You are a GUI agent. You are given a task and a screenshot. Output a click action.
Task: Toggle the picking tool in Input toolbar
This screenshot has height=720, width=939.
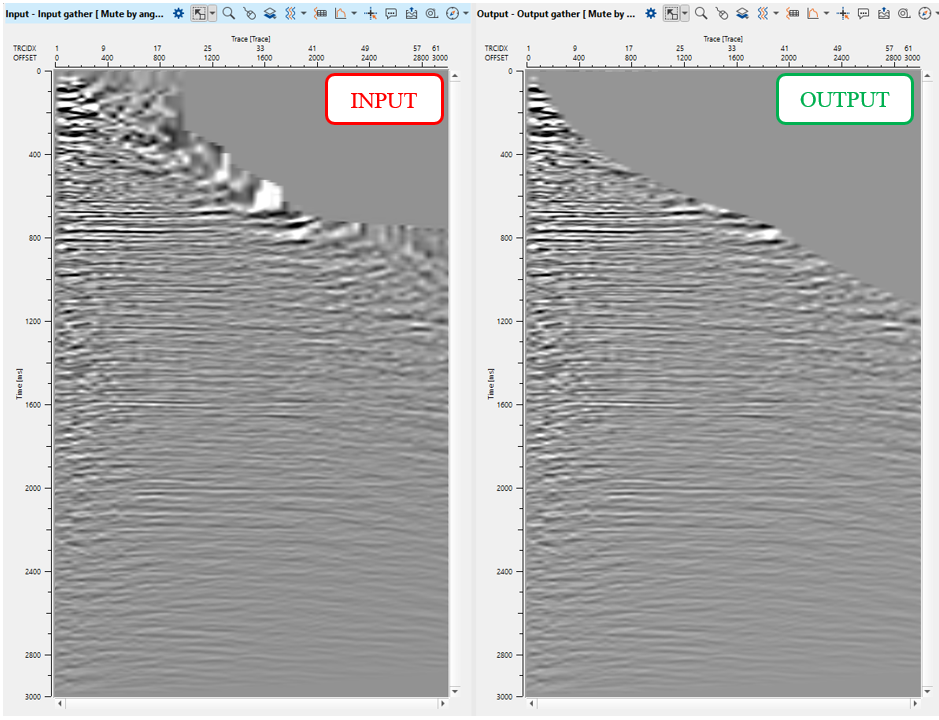249,14
